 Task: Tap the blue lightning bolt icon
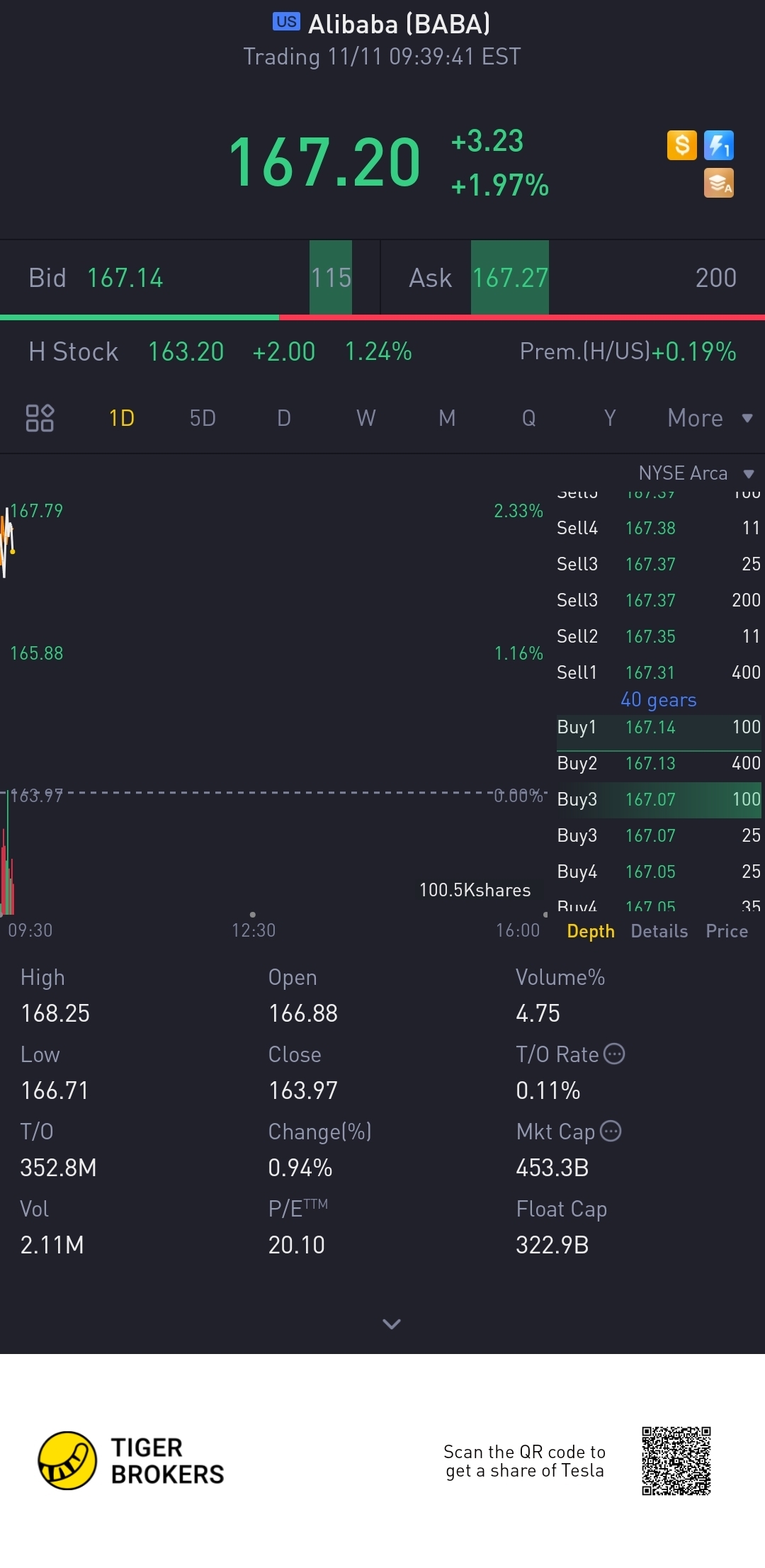718,145
